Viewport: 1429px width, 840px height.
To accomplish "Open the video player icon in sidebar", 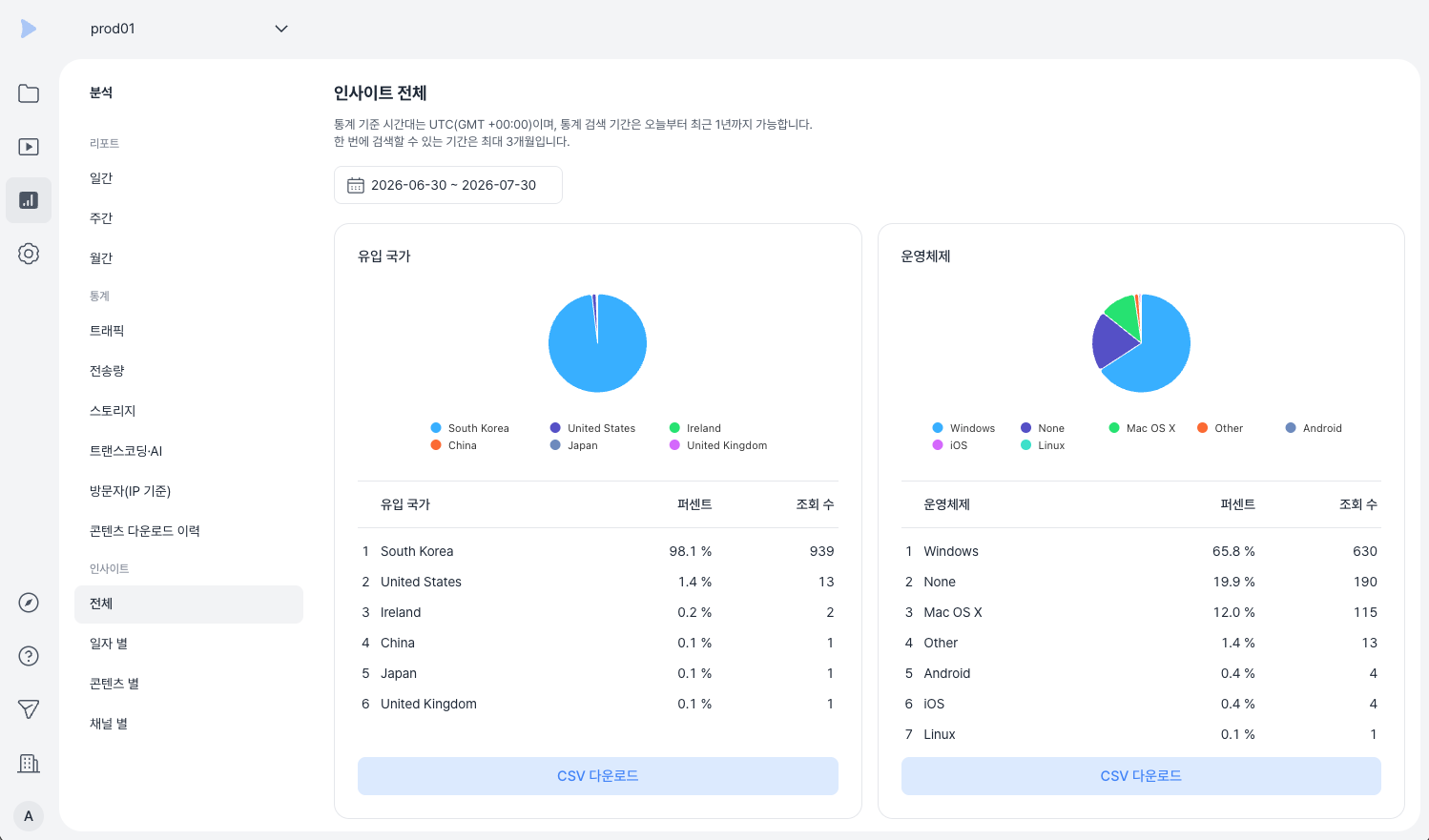I will click(29, 147).
